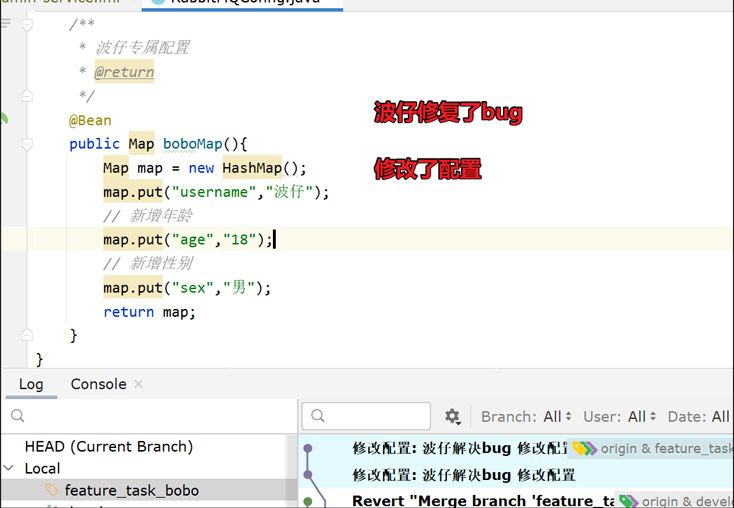Open log settings gear icon
This screenshot has height=508, width=734.
[452, 416]
